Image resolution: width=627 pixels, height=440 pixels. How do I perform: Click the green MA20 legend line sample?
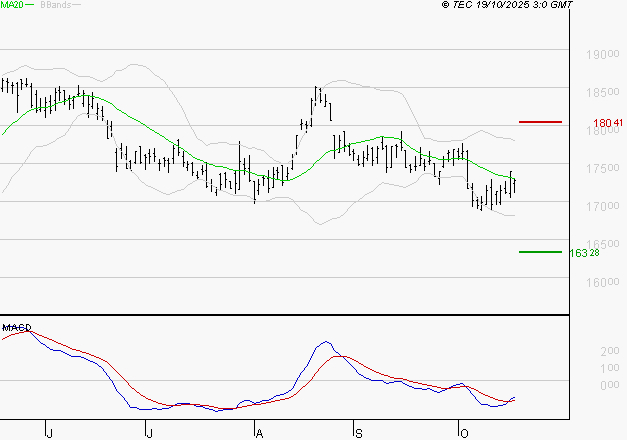pos(30,6)
